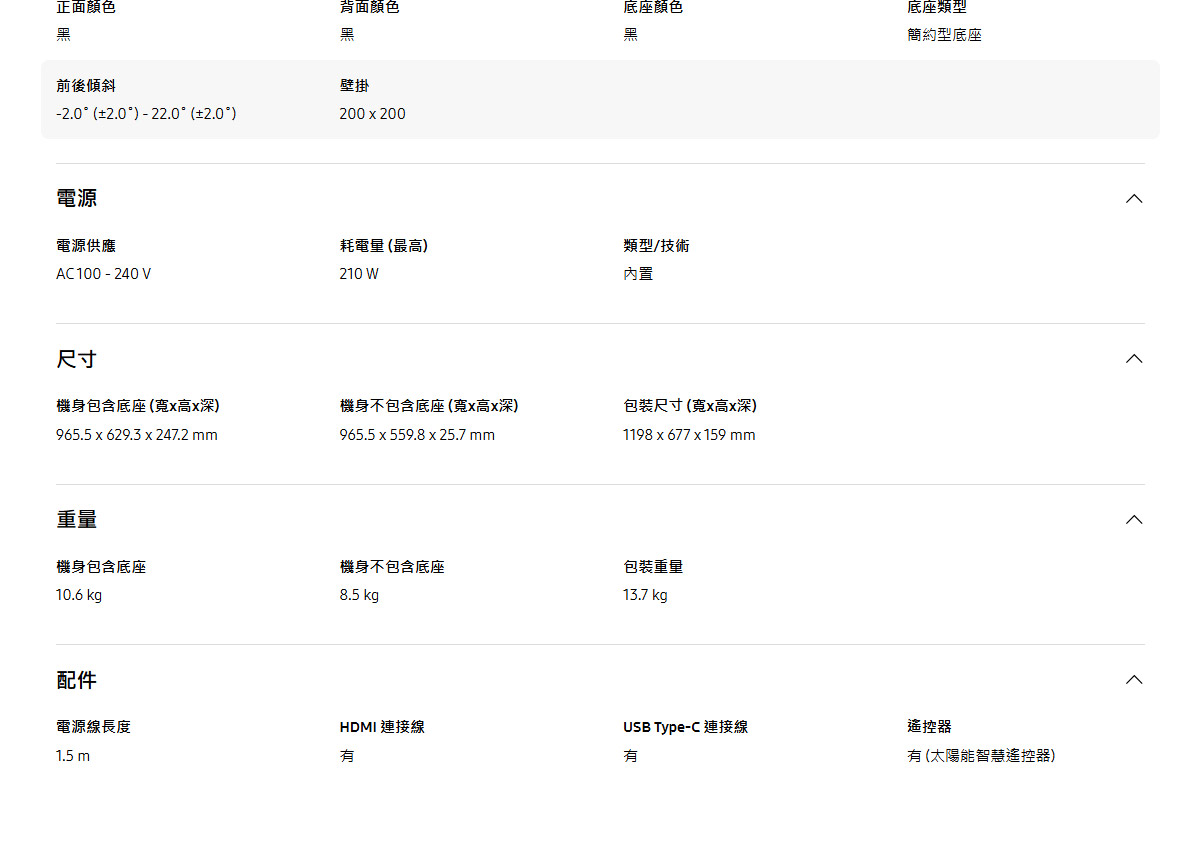Click the 210 W power consumption value
This screenshot has width=1200, height=856.
[359, 274]
